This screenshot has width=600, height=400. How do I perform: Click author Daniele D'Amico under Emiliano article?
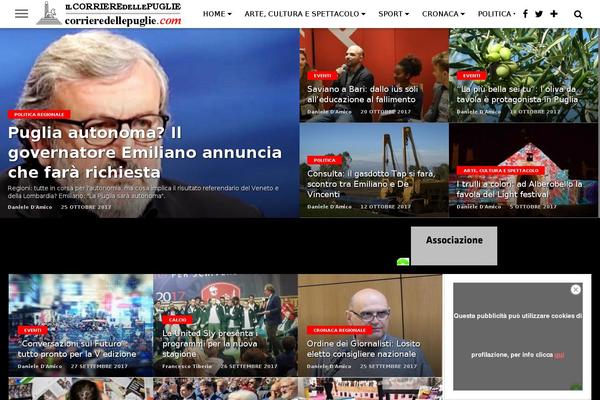(x=30, y=207)
